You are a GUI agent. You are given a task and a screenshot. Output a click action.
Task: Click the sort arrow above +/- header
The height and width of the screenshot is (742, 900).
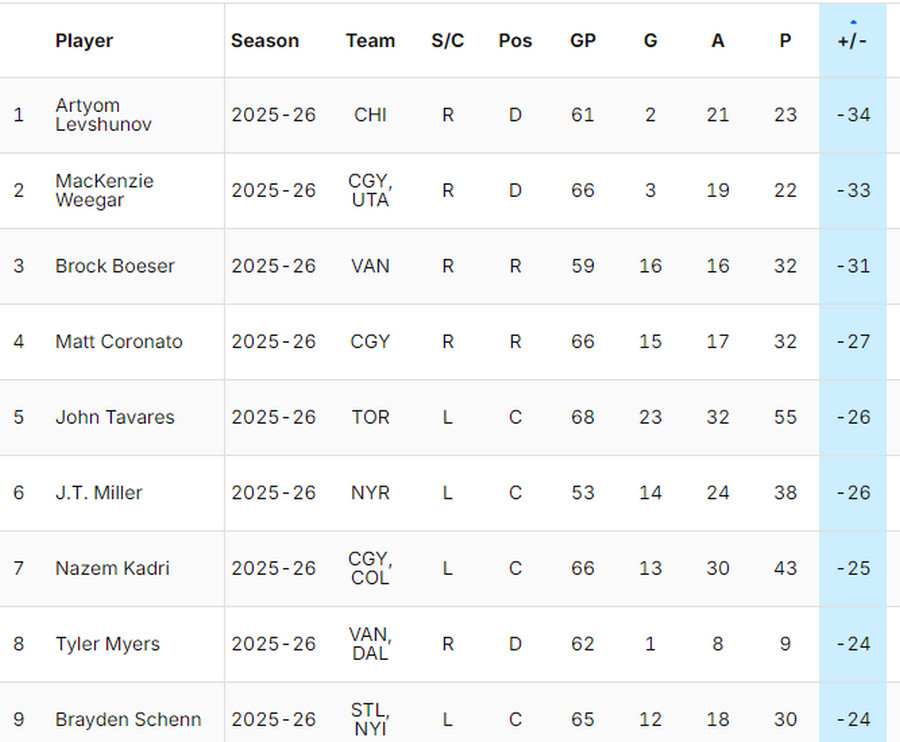pyautogui.click(x=853, y=21)
